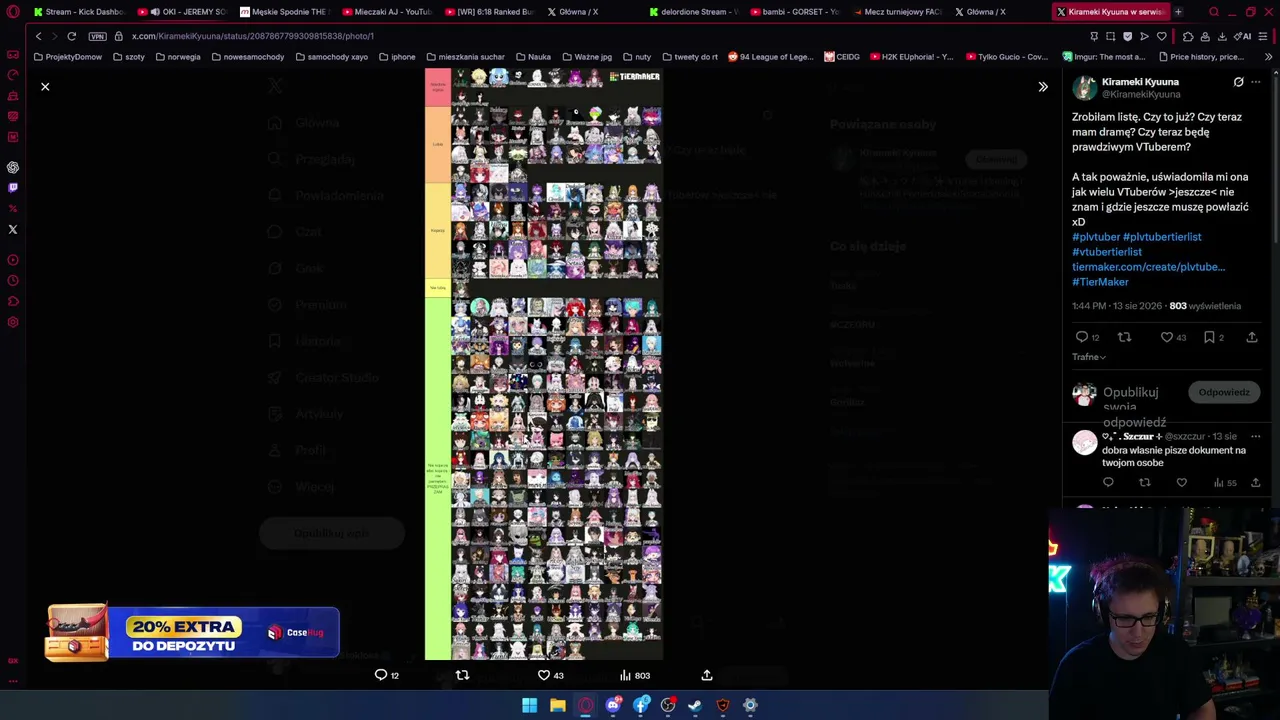This screenshot has width=1280, height=720.
Task: Repost using the icon under the photo
Action: 462,675
